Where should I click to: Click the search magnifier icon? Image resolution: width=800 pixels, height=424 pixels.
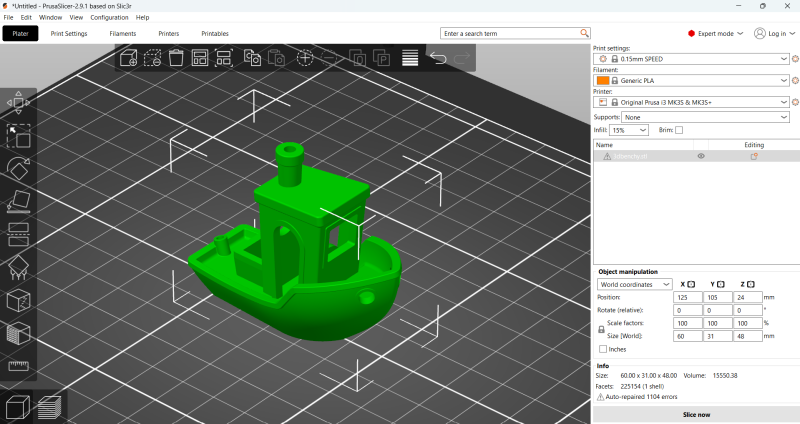[584, 33]
